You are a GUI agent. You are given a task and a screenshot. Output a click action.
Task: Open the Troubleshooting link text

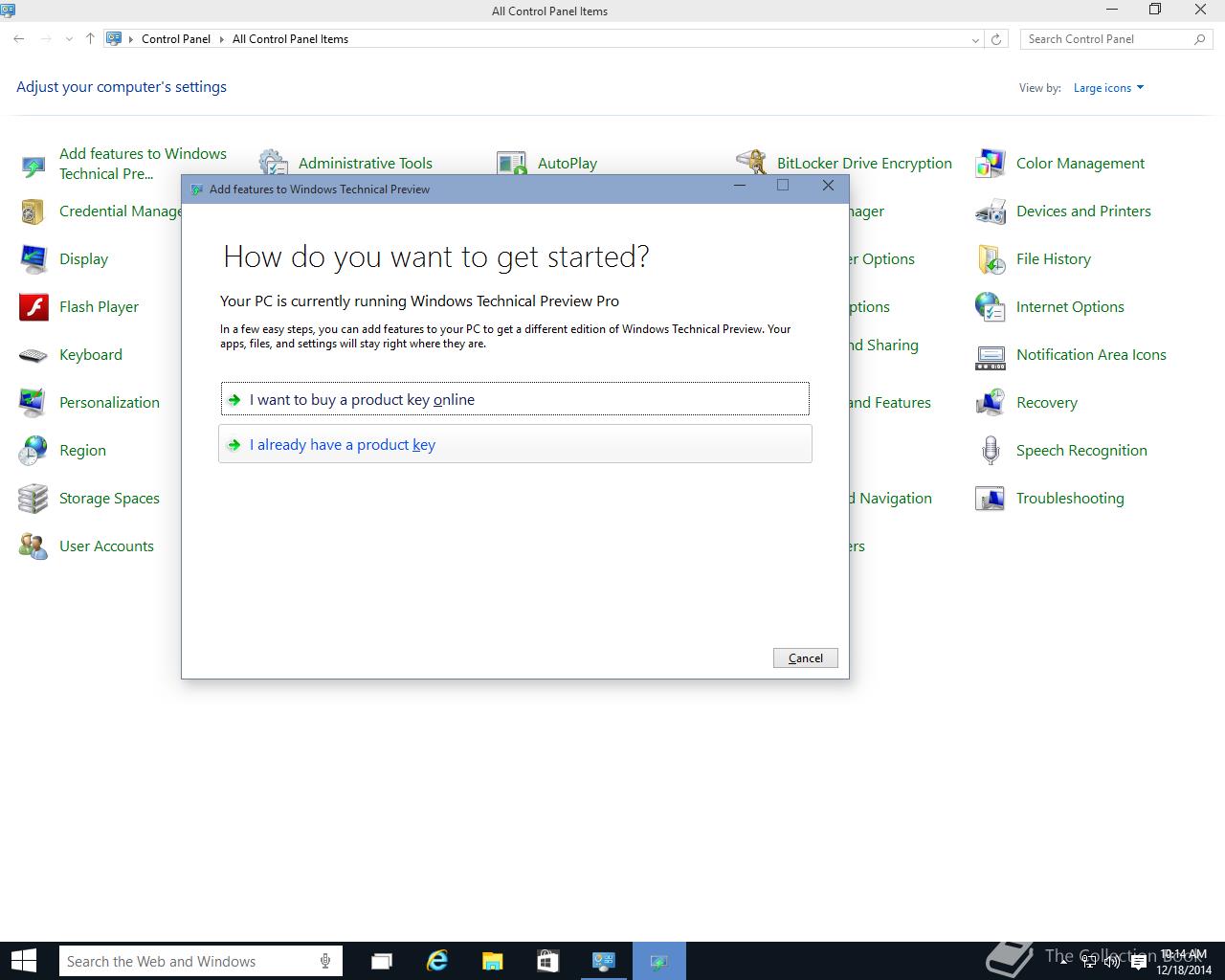pyautogui.click(x=1070, y=499)
